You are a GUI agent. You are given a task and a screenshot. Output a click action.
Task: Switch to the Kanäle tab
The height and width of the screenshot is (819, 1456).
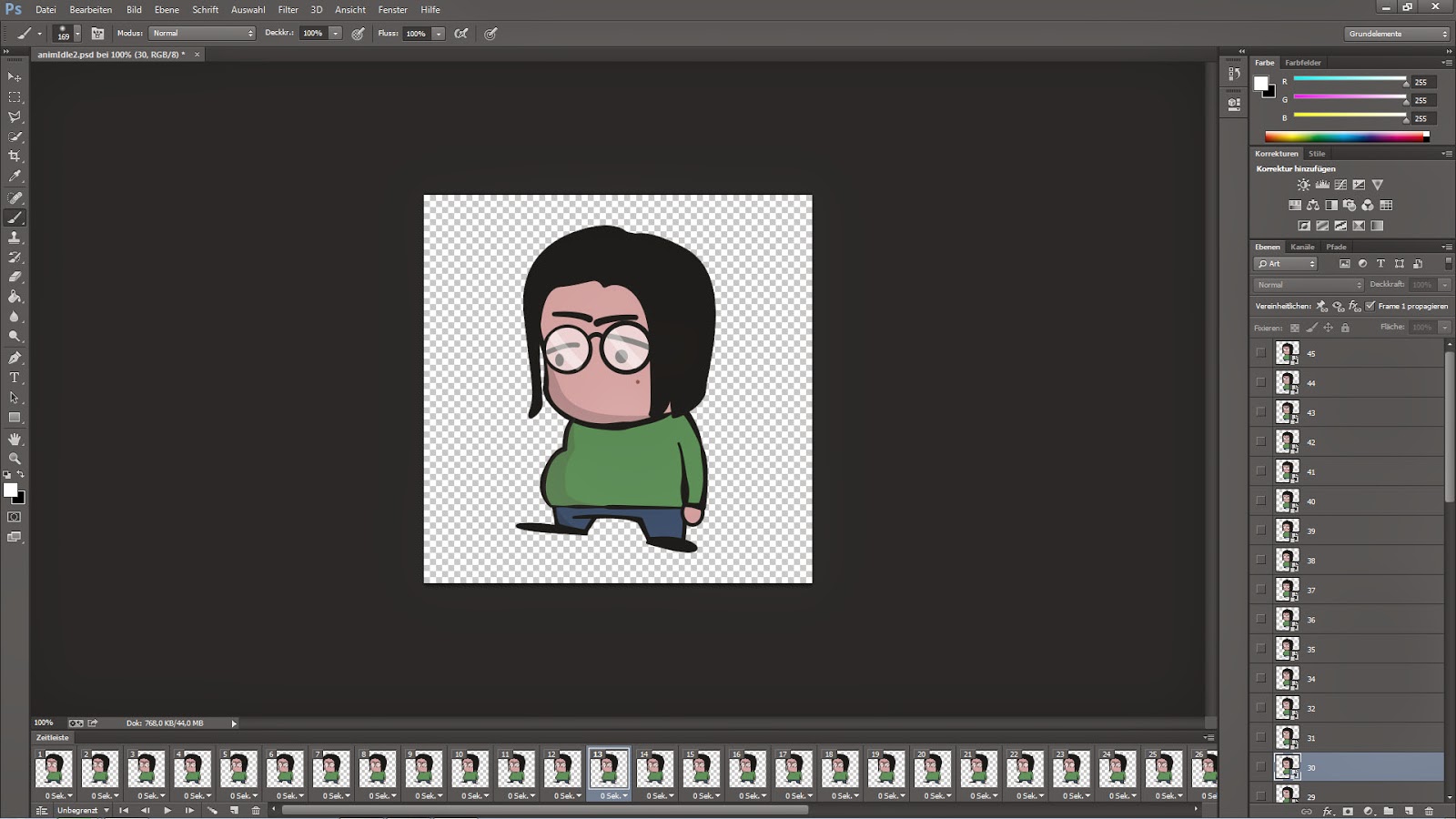tap(1302, 246)
